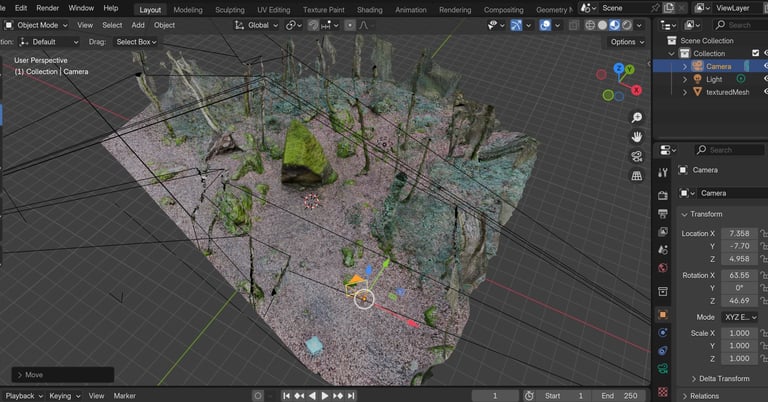Open the transform pivot point dropdown
This screenshot has width=768, height=402.
294,25
